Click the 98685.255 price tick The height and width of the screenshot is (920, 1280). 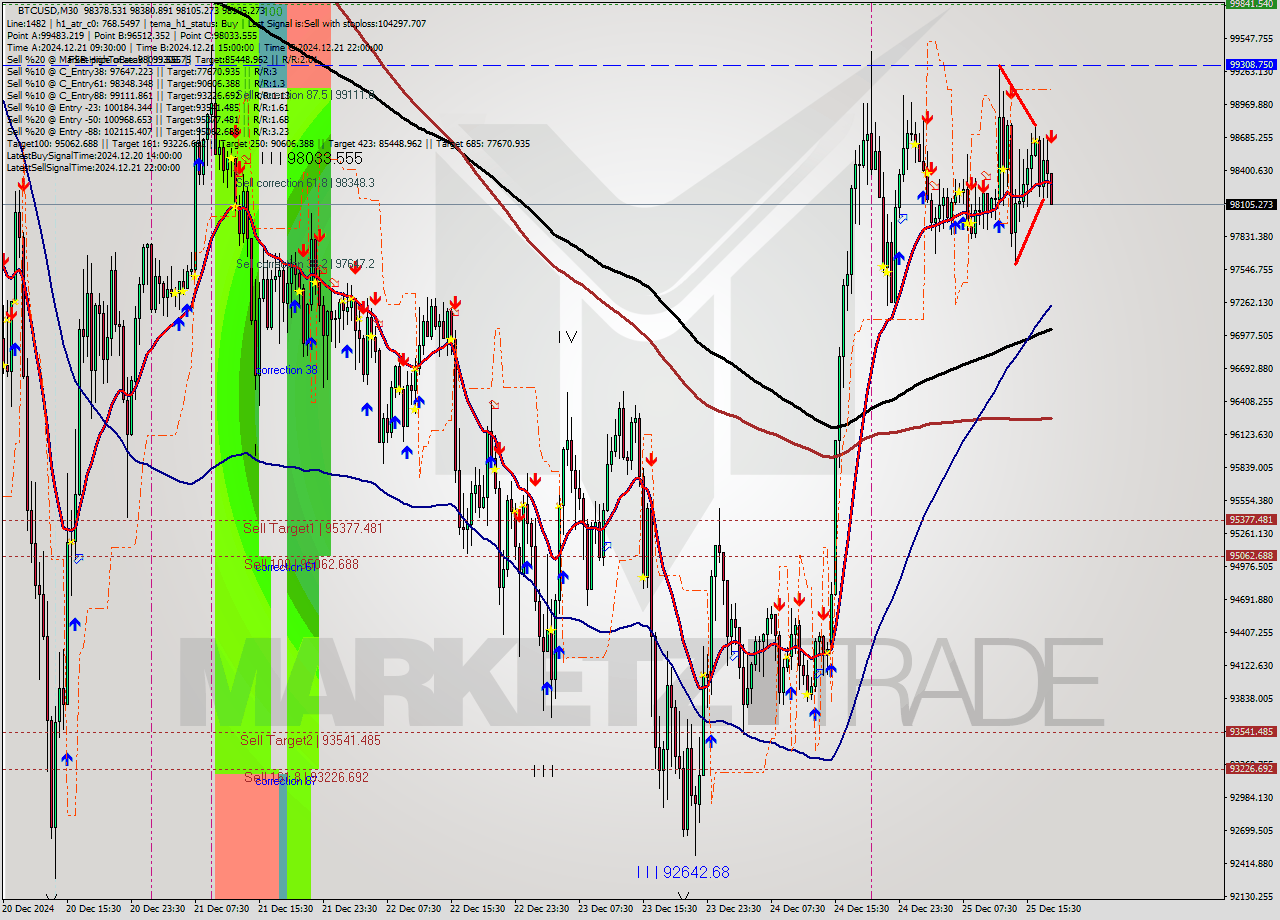pyautogui.click(x=1251, y=137)
